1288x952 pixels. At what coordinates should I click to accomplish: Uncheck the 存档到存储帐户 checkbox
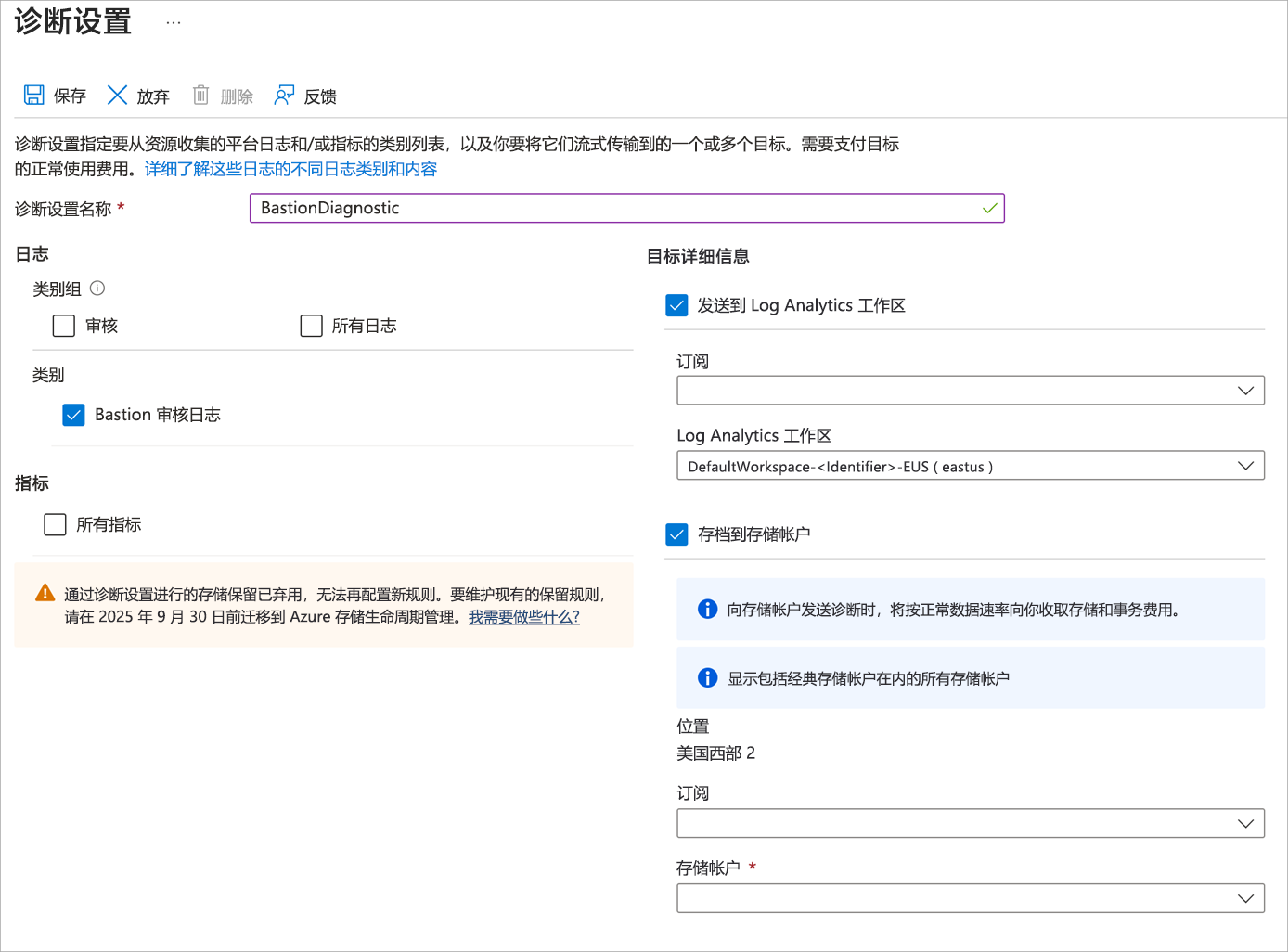[676, 534]
